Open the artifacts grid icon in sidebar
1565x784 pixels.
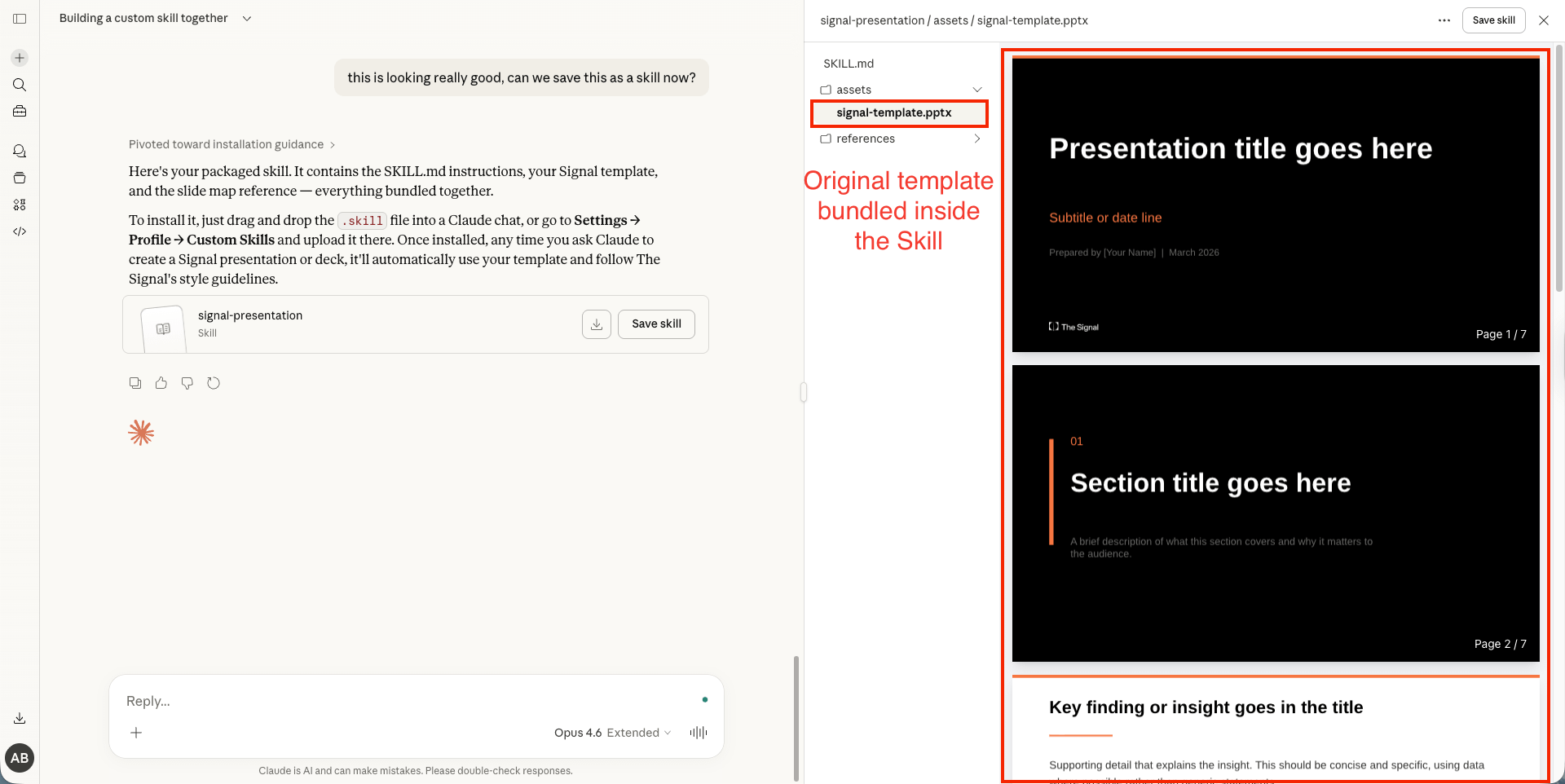(20, 205)
